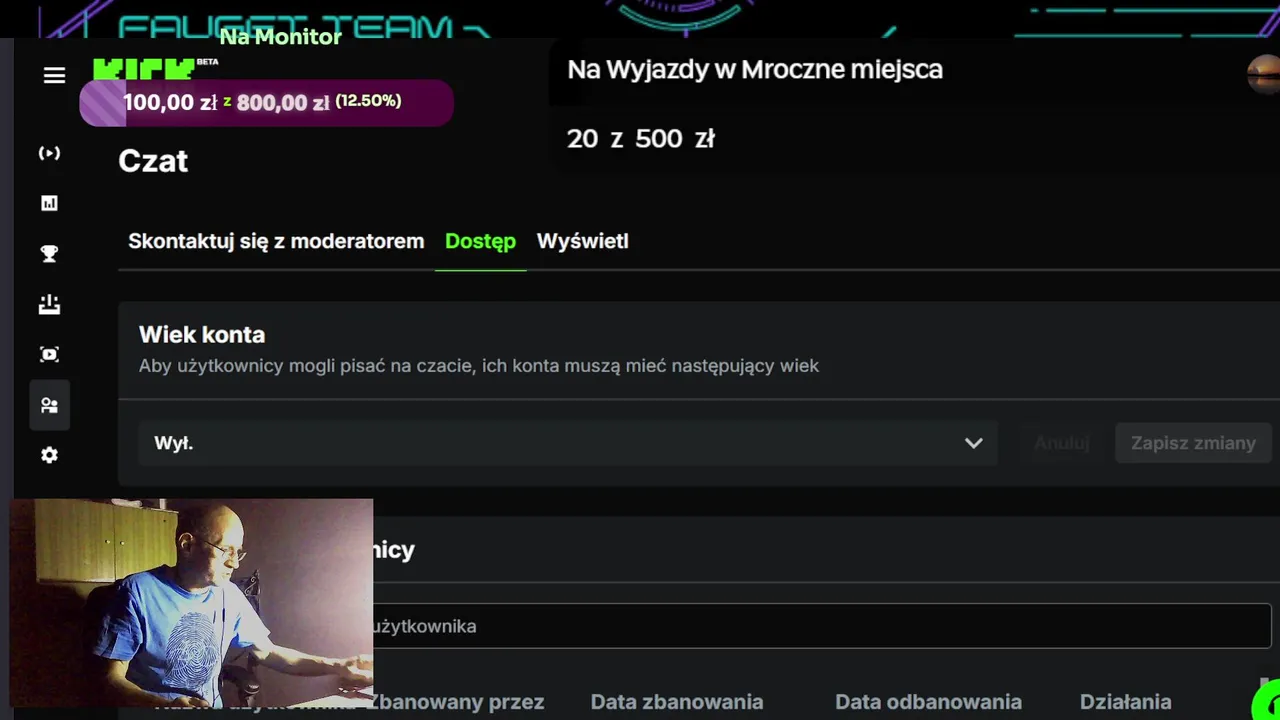The height and width of the screenshot is (720, 1280).
Task: Click the Czat page heading
Action: [x=153, y=161]
